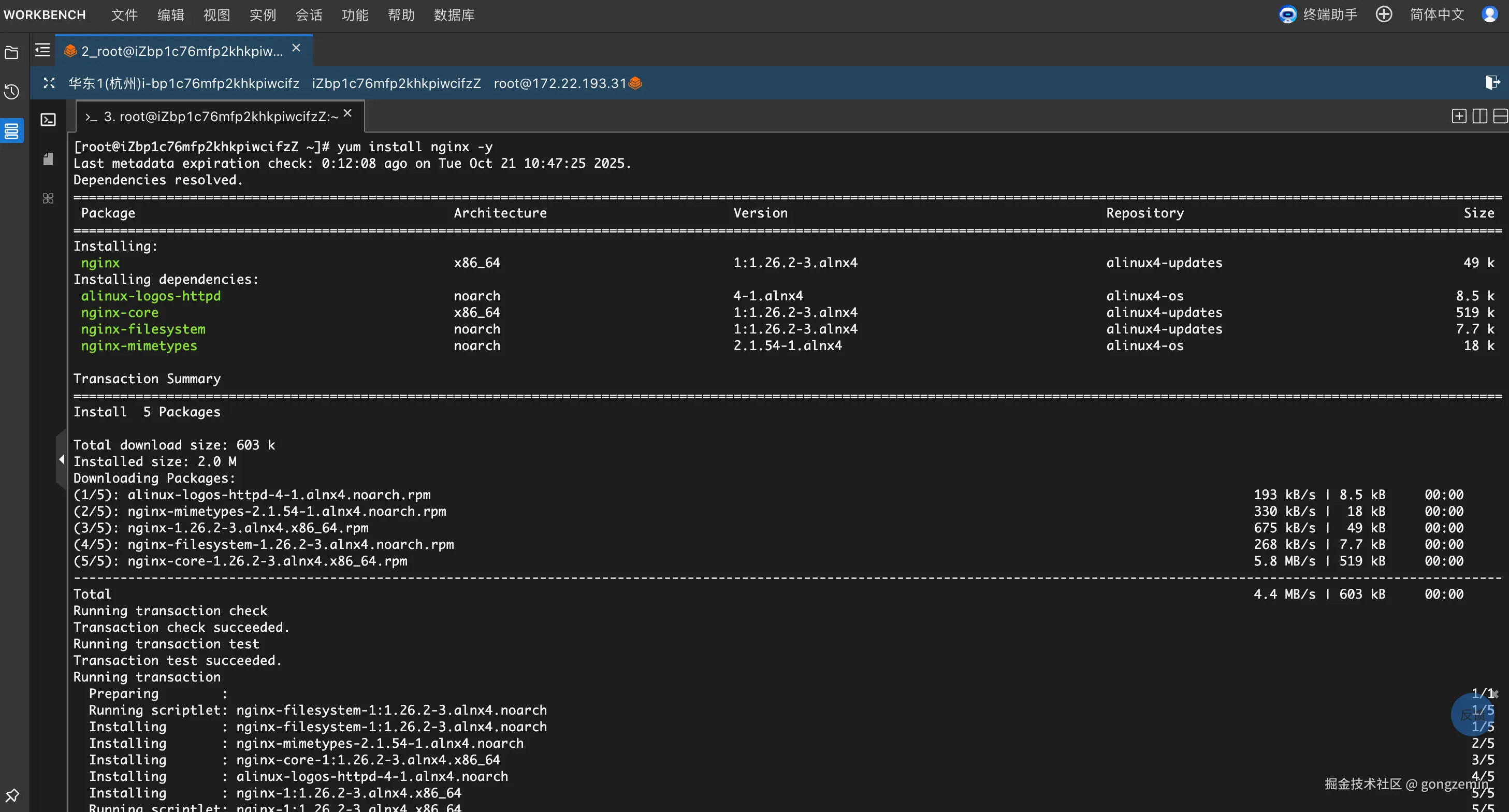Split the terminal horizontally into rows
Screen dimensions: 1509x812
coord(1500,116)
